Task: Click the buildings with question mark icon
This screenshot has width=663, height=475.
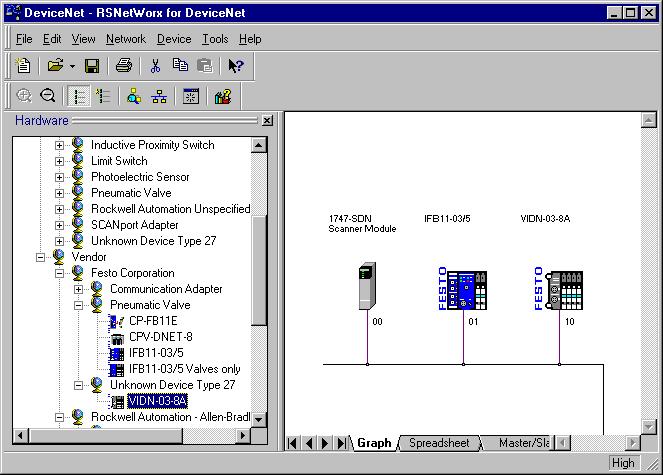Action: pos(223,96)
